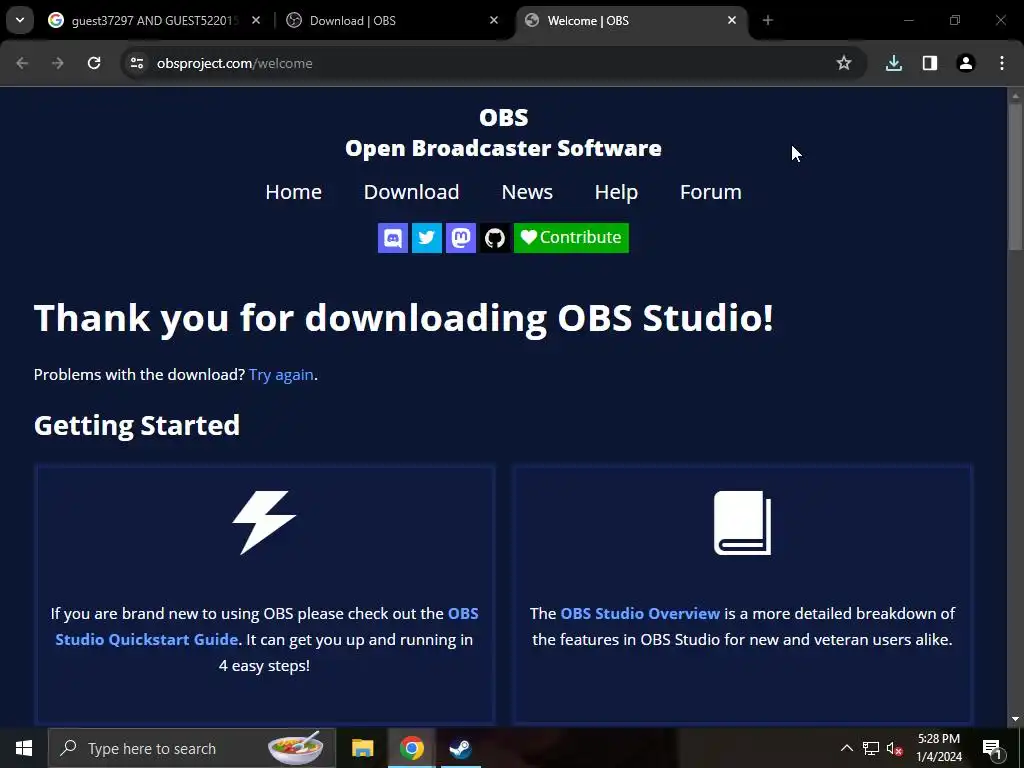Bookmark this page with the star
This screenshot has width=1024, height=768.
(844, 63)
